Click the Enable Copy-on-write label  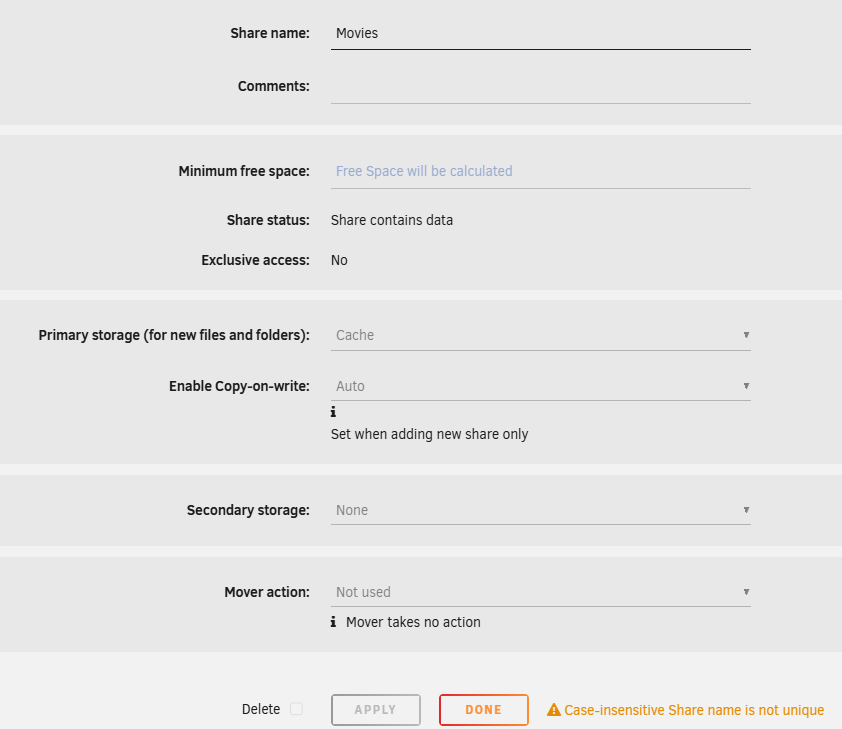tap(239, 386)
